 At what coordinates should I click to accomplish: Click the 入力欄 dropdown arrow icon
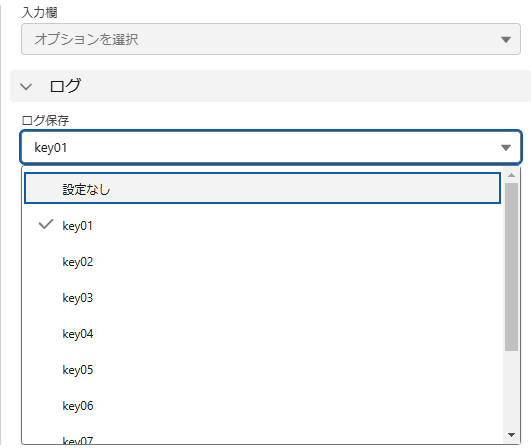506,40
